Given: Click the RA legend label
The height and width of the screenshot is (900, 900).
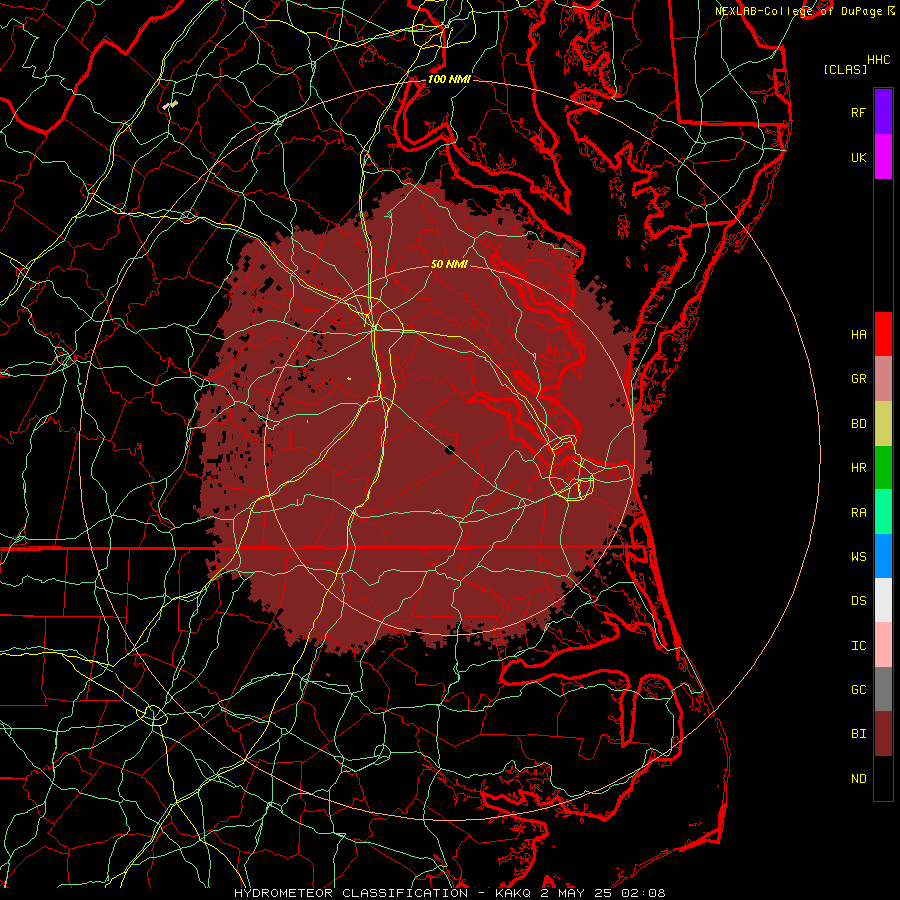Looking at the screenshot, I should point(858,513).
